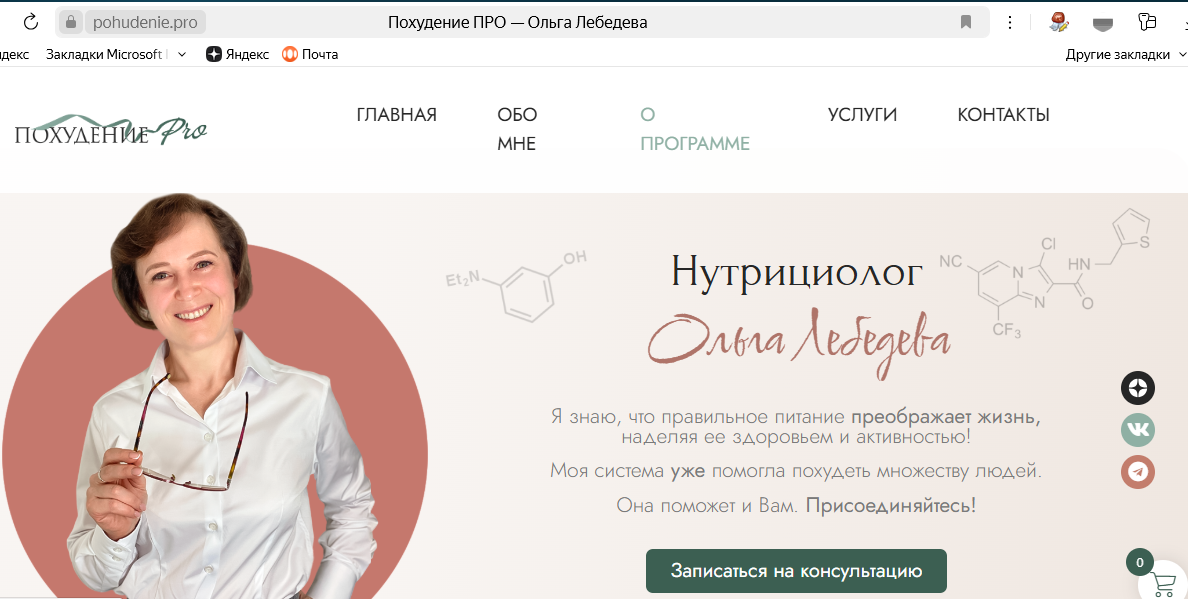Image resolution: width=1188 pixels, height=599 pixels.
Task: Expand the Другие закладки dropdown
Action: [x=1119, y=54]
